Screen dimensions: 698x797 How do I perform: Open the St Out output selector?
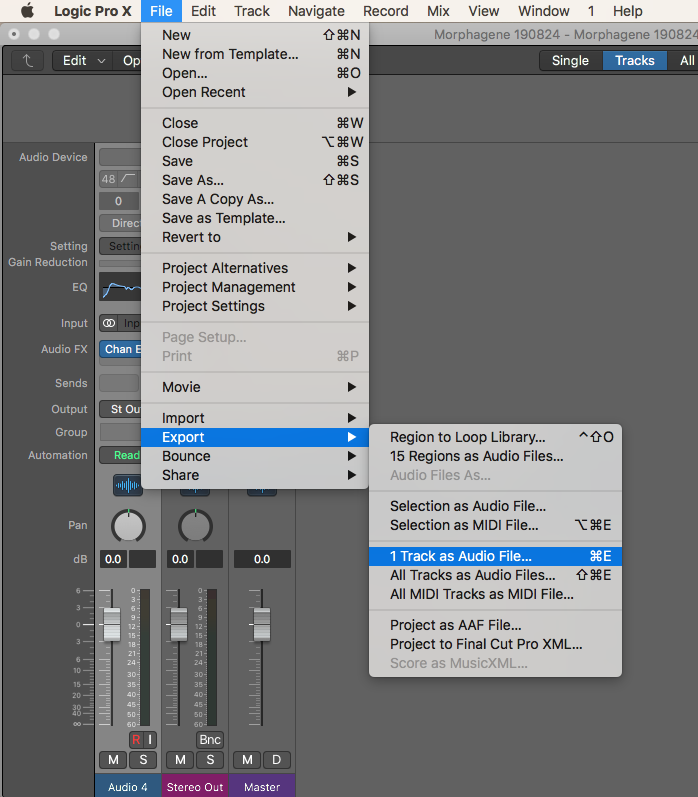click(120, 409)
